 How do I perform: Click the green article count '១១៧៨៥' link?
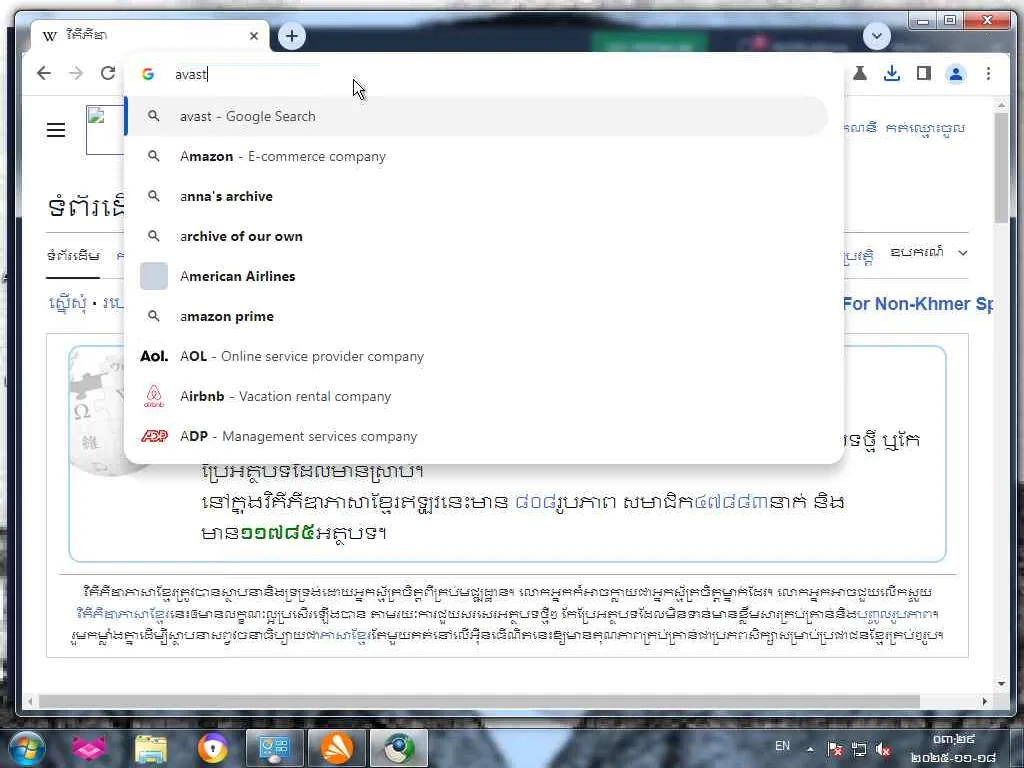point(278,533)
